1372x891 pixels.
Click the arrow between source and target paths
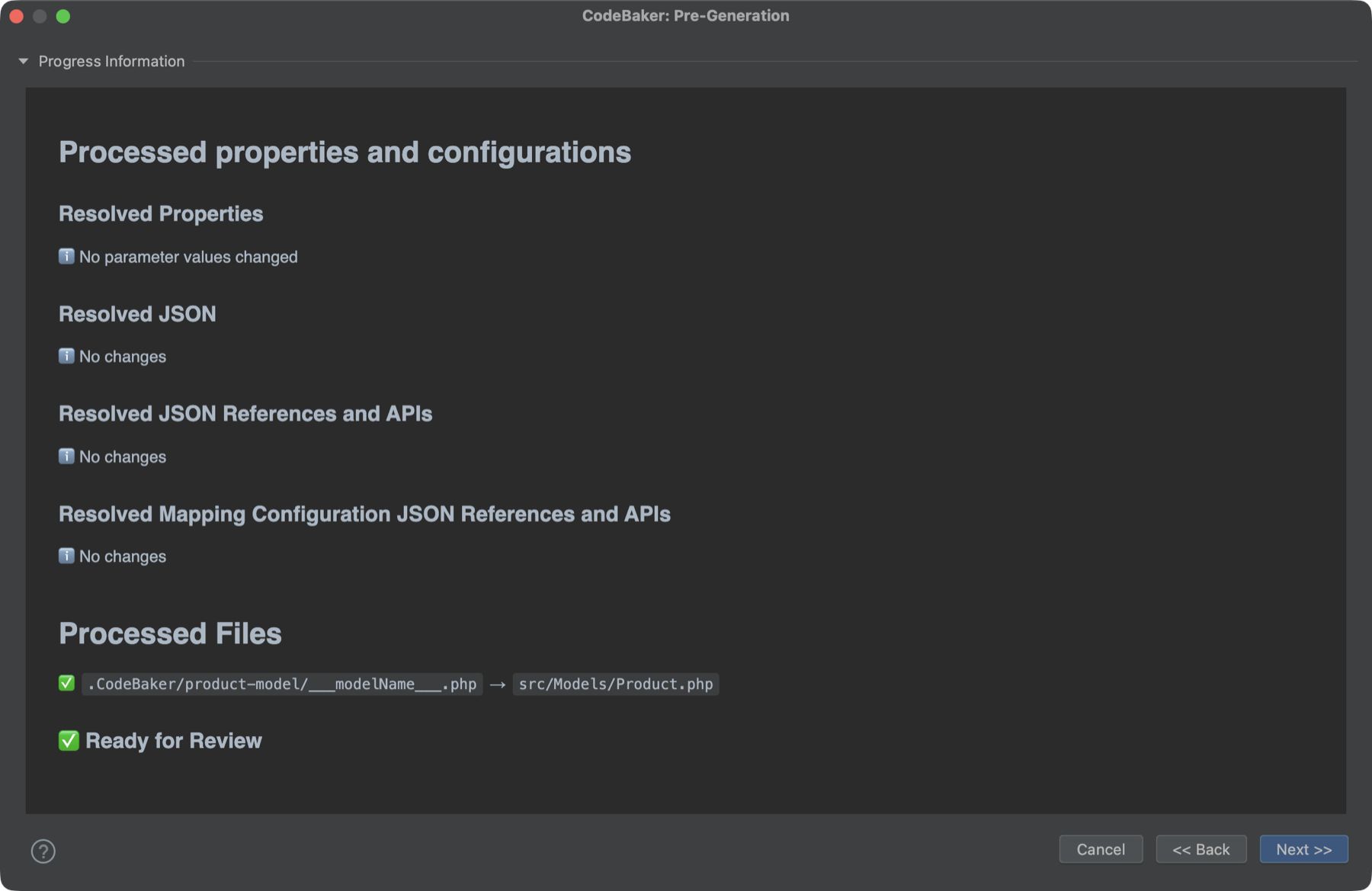[x=498, y=684]
